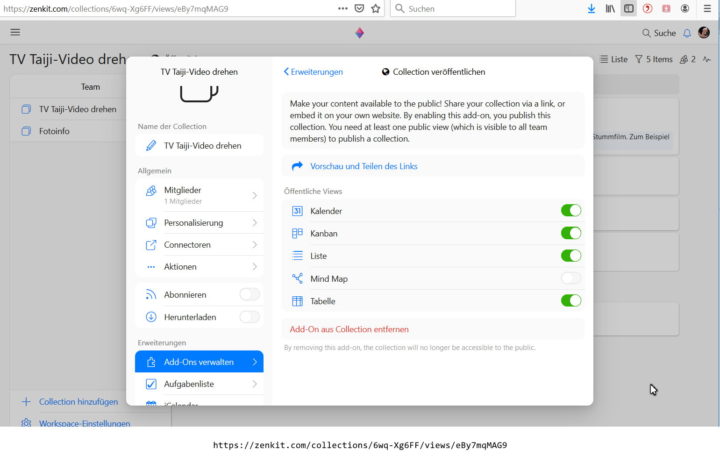The width and height of the screenshot is (720, 464).
Task: Expand the Mitglieder chevron
Action: (254, 195)
